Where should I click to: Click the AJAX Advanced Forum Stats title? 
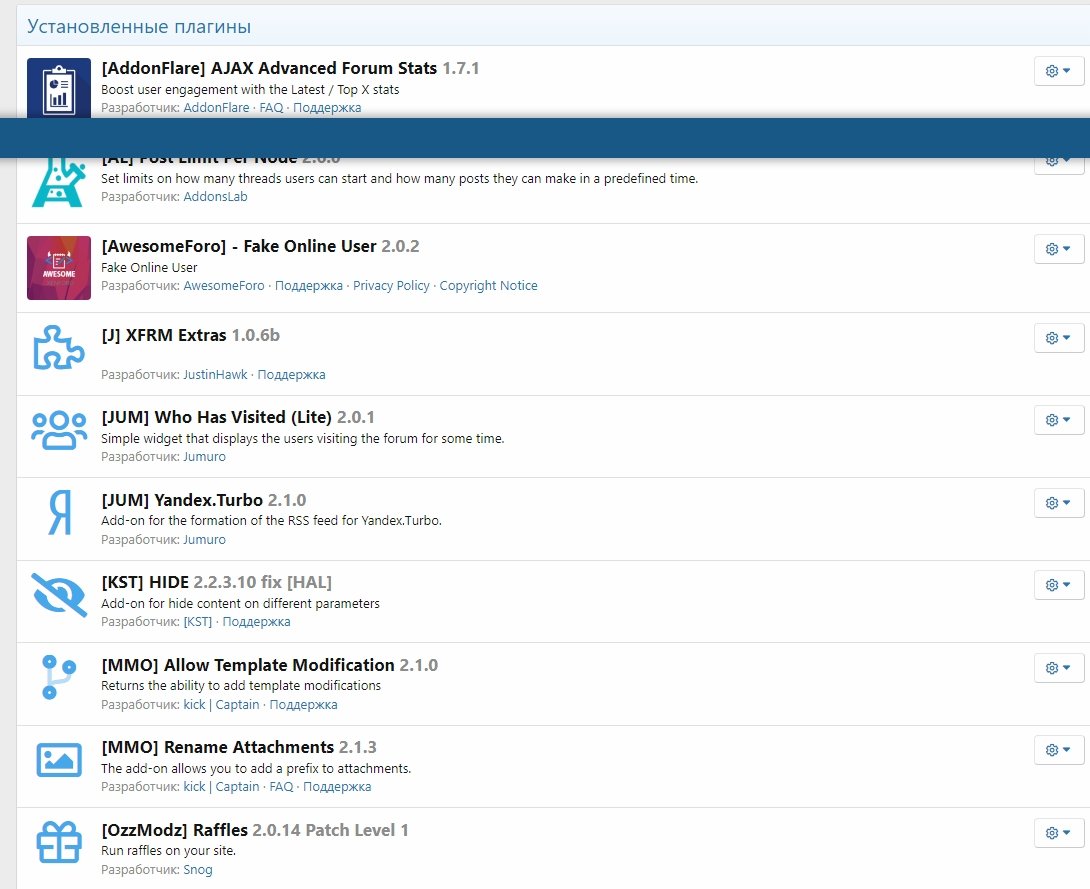pos(269,68)
